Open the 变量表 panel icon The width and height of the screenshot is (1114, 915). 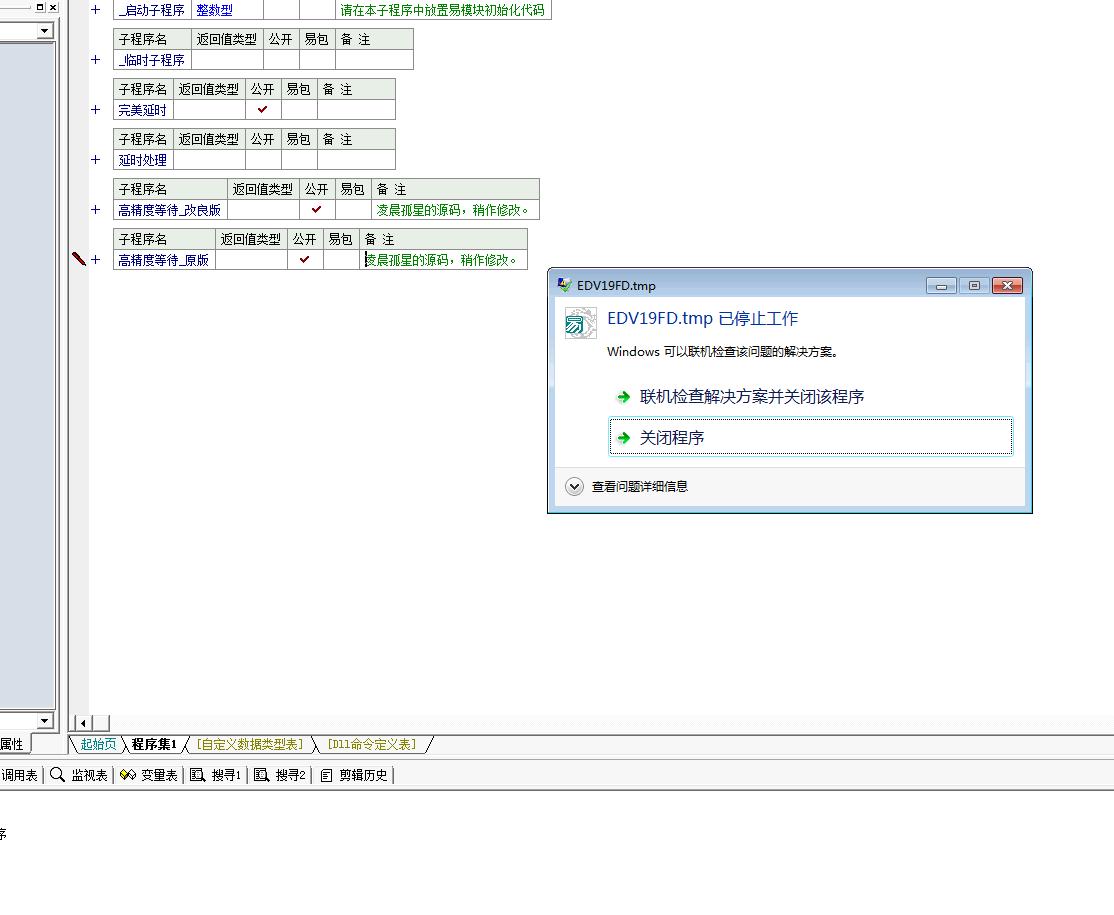[148, 775]
